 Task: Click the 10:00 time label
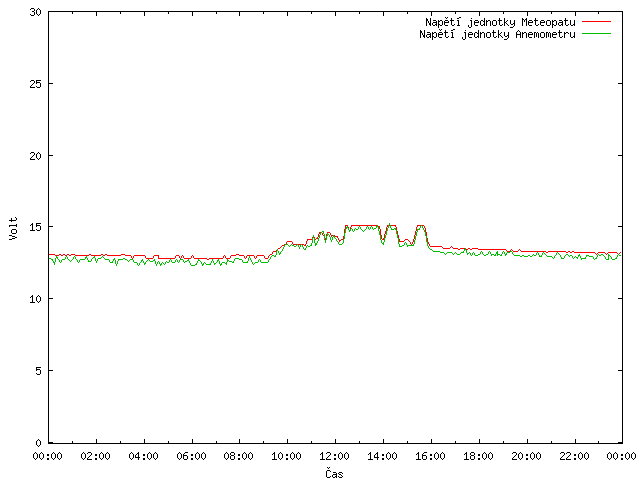click(x=287, y=456)
